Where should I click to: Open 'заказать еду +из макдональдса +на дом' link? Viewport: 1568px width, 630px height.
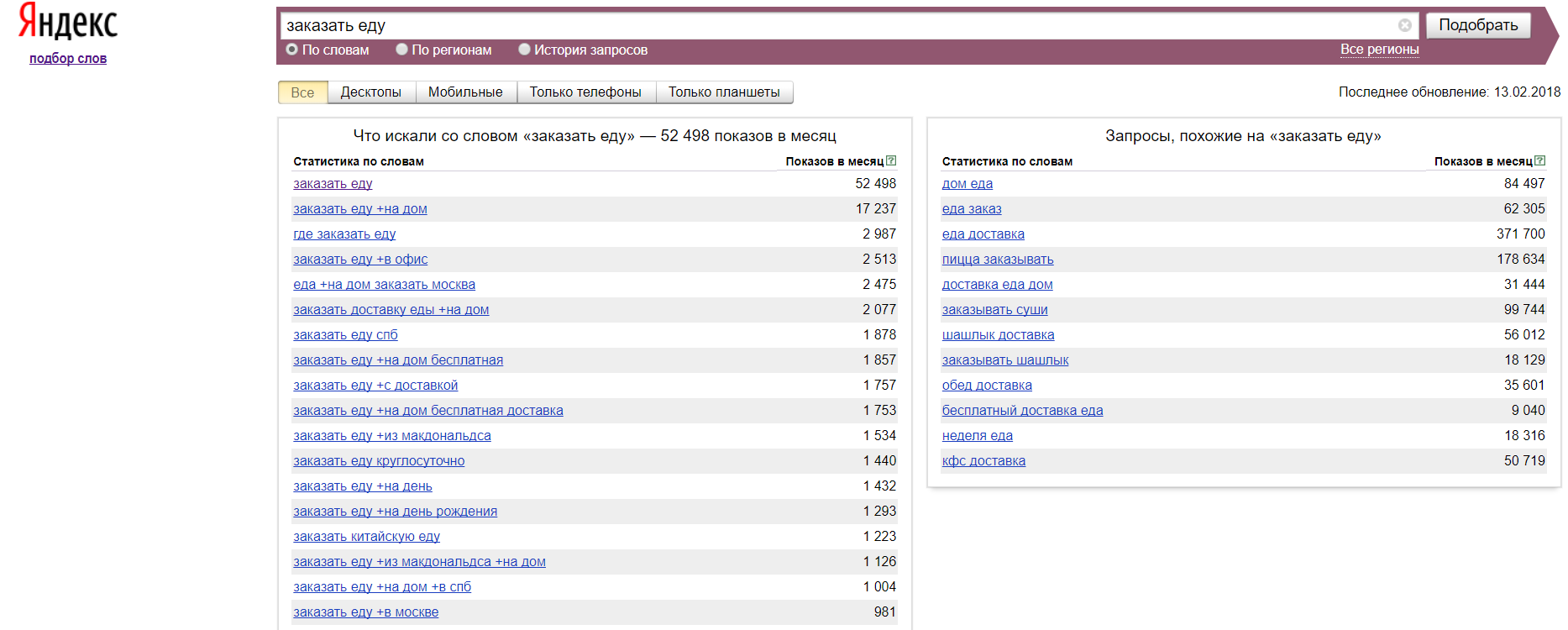point(419,562)
